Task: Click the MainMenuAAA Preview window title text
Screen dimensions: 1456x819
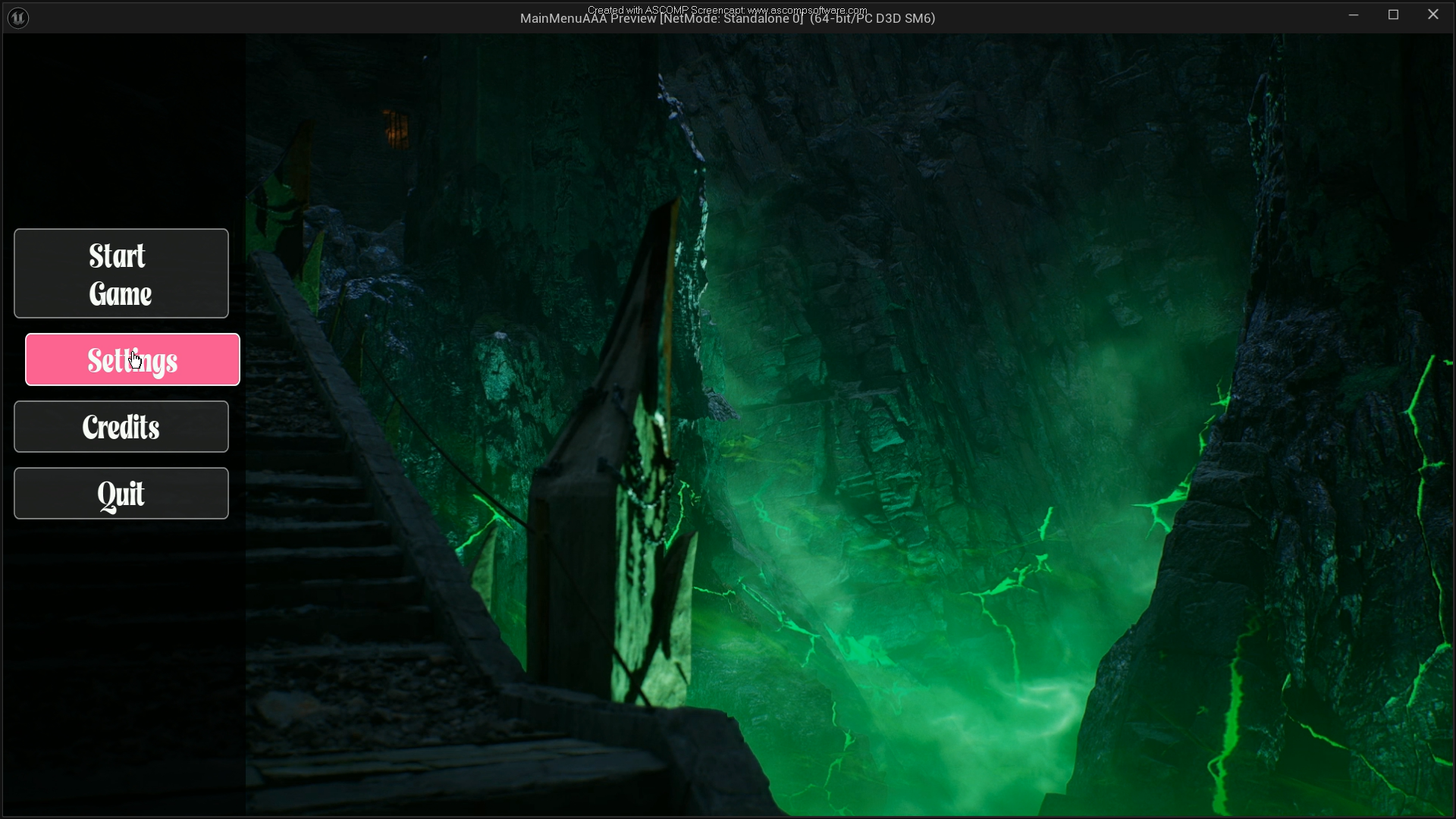Action: point(727,18)
